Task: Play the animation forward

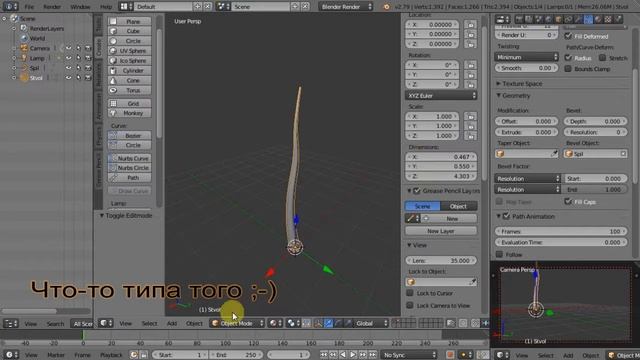Action: (353, 355)
